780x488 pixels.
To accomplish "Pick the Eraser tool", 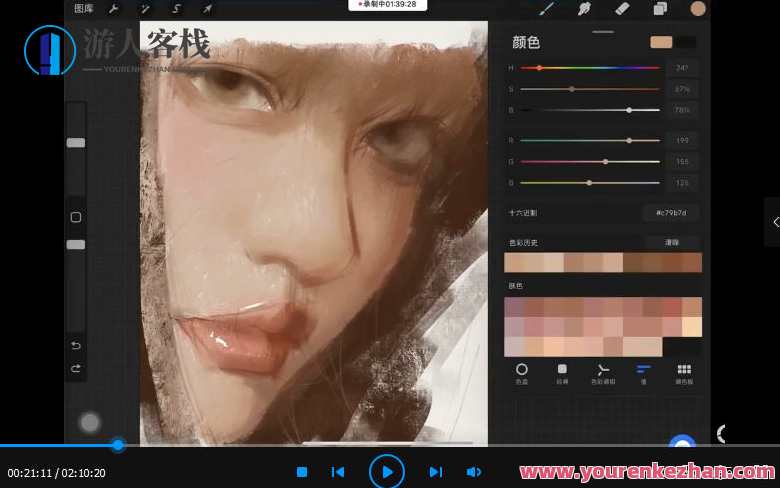I will coord(622,8).
